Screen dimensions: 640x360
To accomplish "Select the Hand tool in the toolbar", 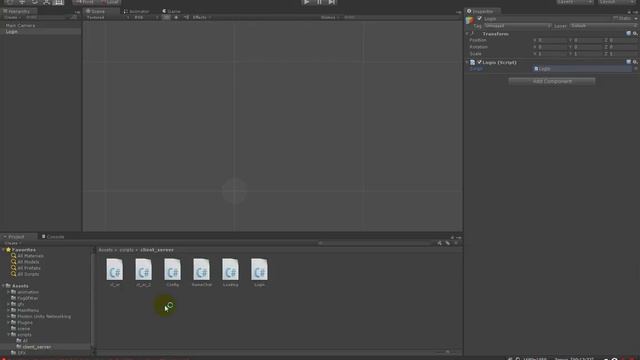I will pos(10,2).
